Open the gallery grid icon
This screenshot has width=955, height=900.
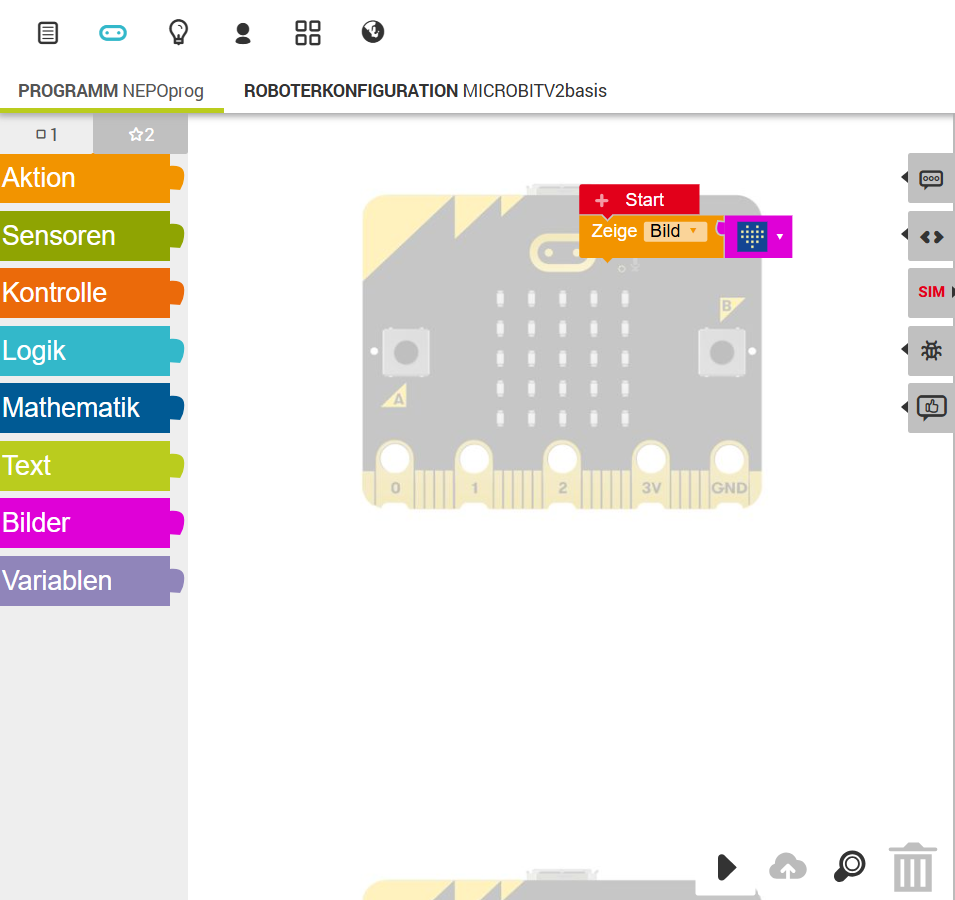[308, 33]
